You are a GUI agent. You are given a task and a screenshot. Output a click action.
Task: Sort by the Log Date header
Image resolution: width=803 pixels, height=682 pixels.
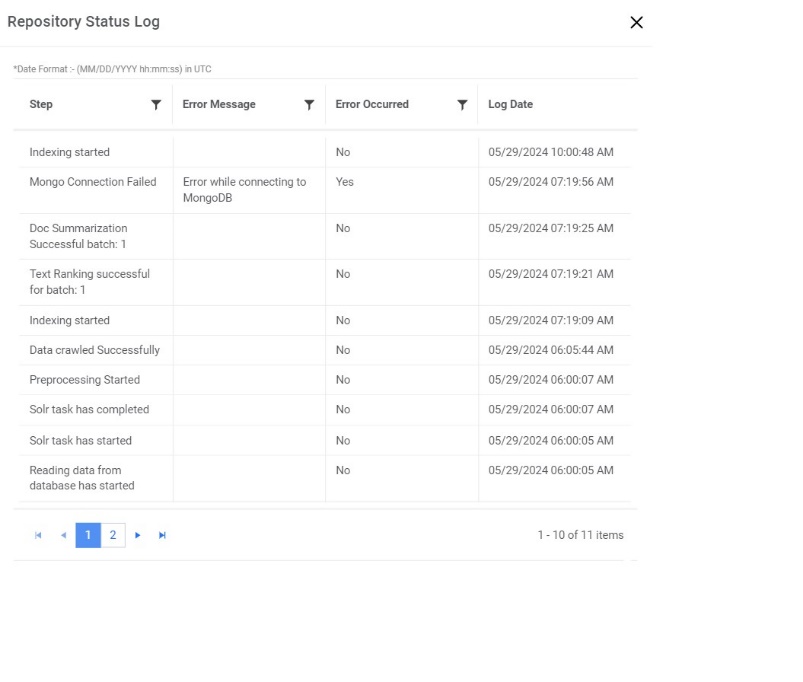point(510,105)
